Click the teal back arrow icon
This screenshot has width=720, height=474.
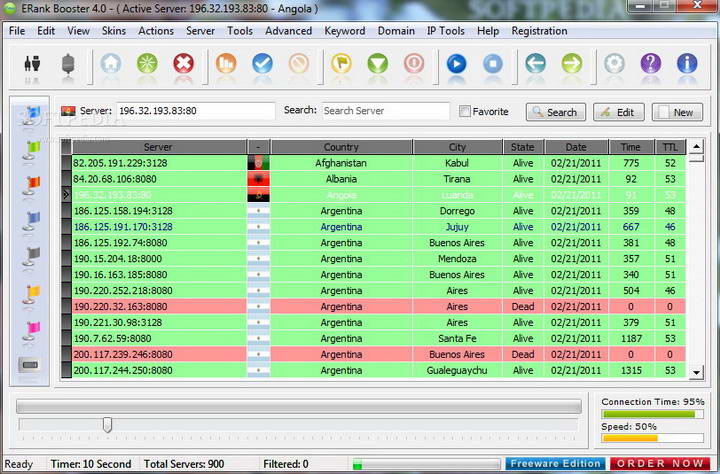point(535,63)
